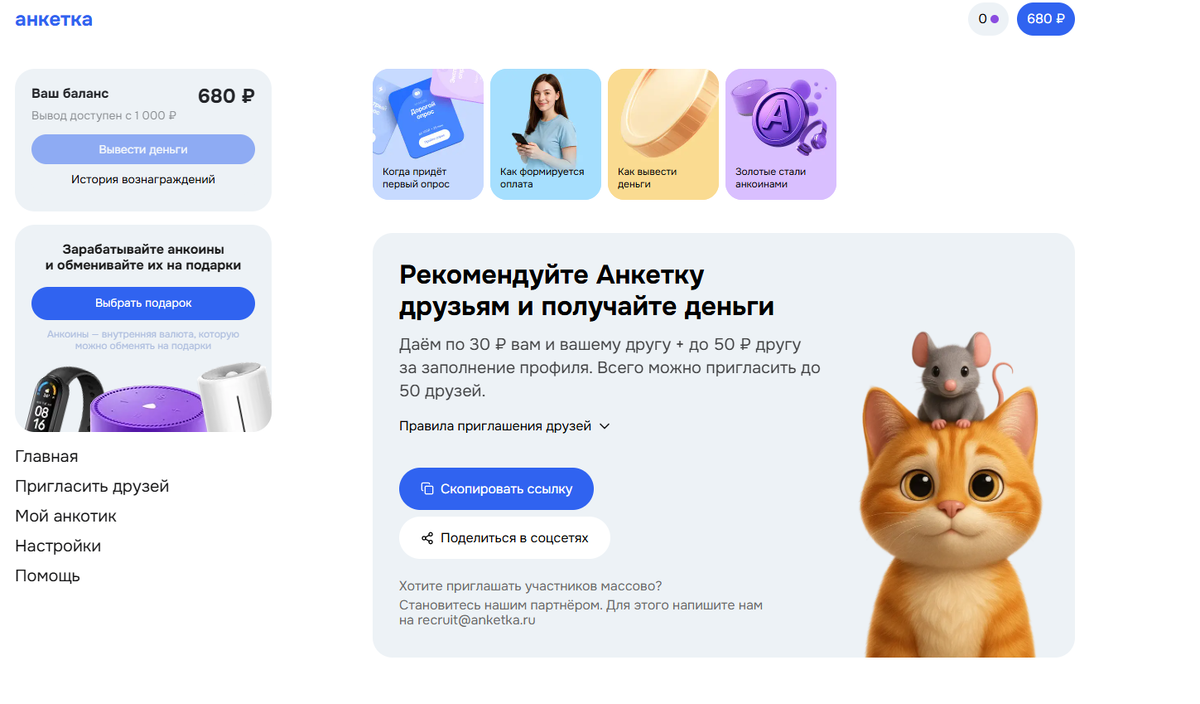Click the purple ancoin dot counter
1200x704 pixels.
(988, 19)
